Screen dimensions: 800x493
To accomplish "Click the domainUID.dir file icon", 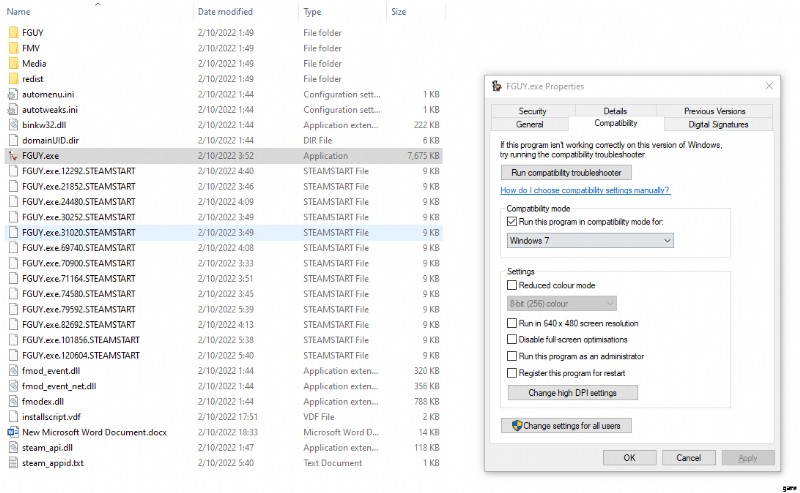I will [13, 140].
